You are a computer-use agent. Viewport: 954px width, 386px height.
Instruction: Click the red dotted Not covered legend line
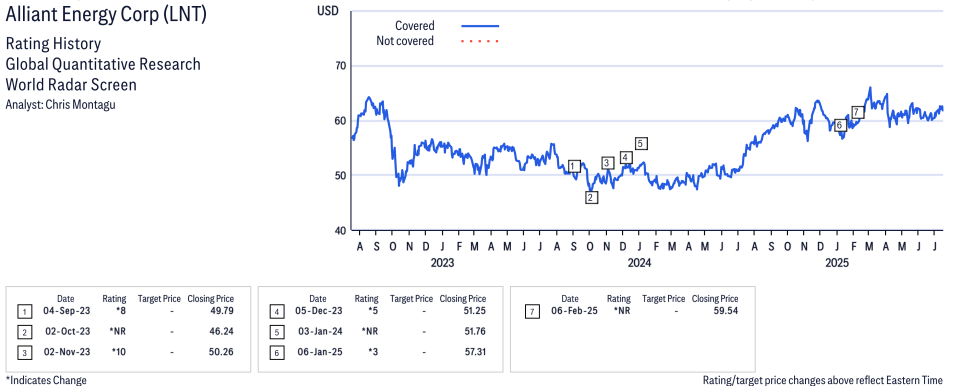(x=480, y=41)
